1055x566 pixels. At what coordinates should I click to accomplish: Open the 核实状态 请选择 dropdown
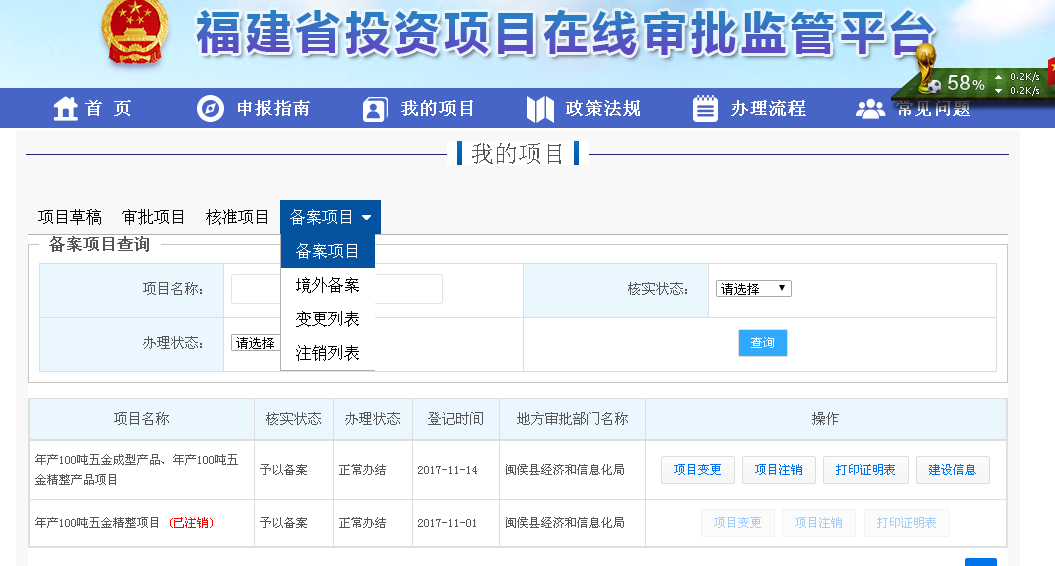pyautogui.click(x=754, y=289)
